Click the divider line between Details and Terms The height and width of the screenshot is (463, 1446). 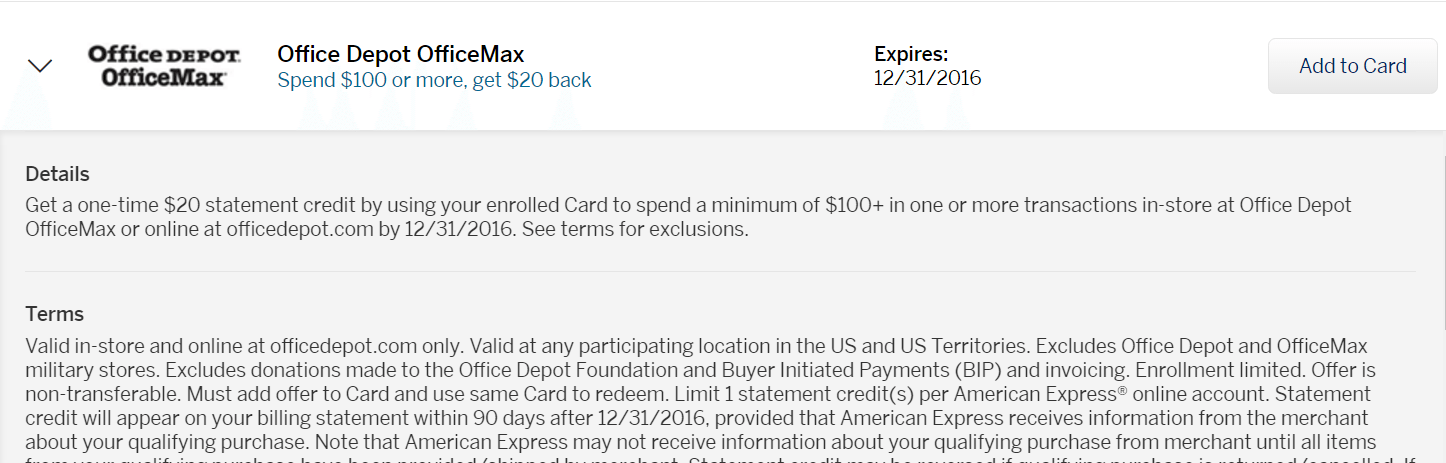coord(720,271)
